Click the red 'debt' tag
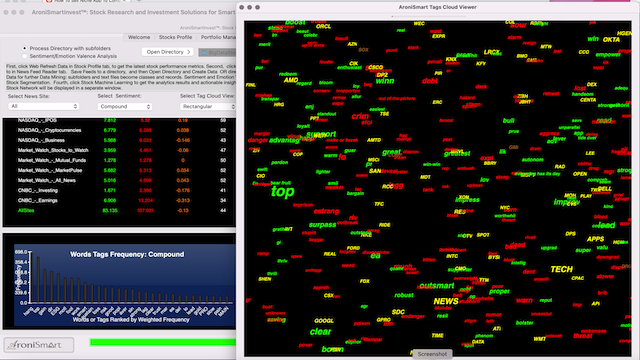 430,81
